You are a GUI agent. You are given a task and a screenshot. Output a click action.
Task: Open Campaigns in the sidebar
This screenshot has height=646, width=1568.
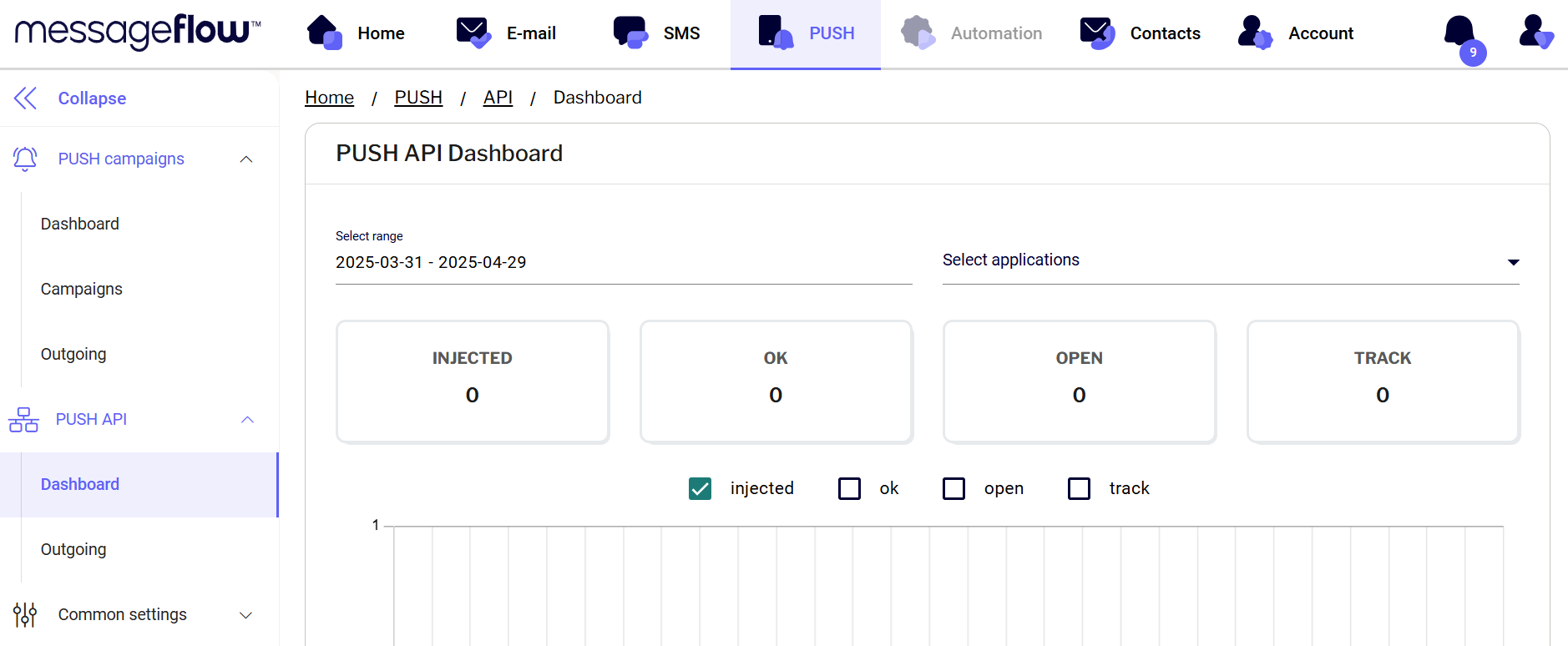tap(82, 289)
